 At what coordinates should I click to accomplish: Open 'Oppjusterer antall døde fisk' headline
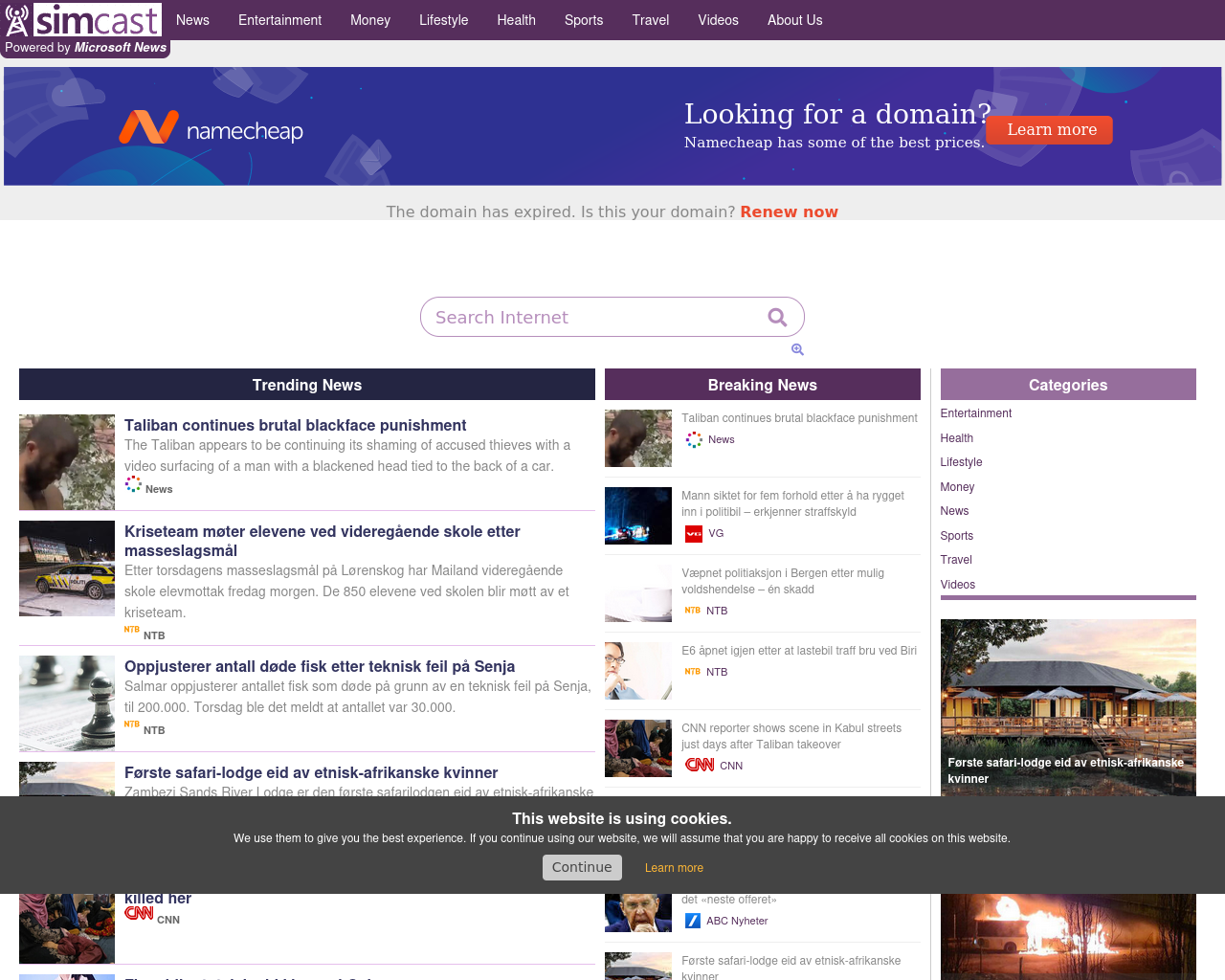320,666
